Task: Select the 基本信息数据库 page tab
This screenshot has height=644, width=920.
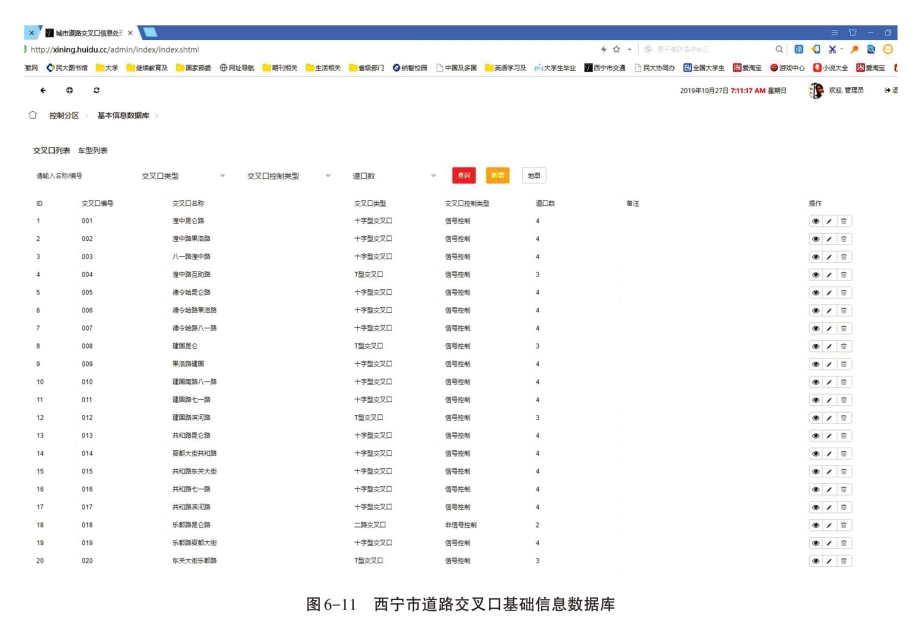Action: (x=123, y=116)
